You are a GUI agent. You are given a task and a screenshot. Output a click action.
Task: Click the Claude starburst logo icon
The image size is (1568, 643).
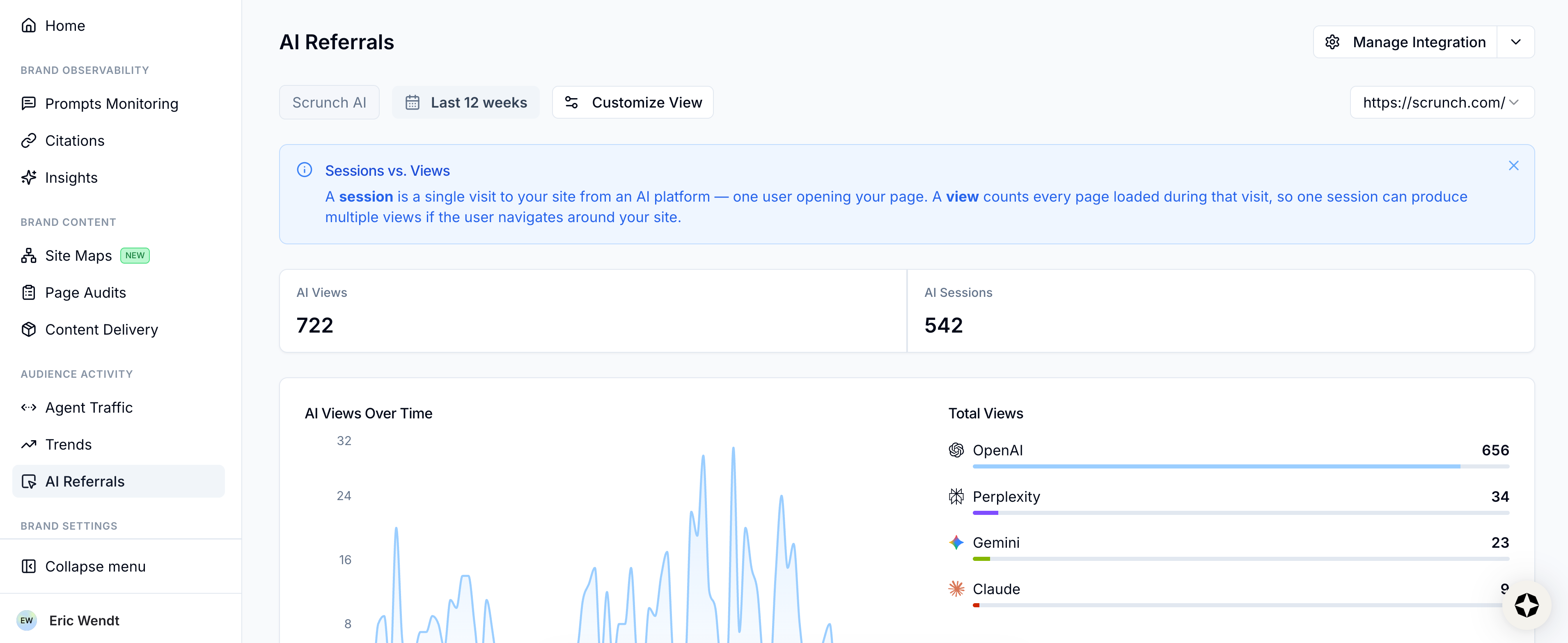click(x=956, y=589)
